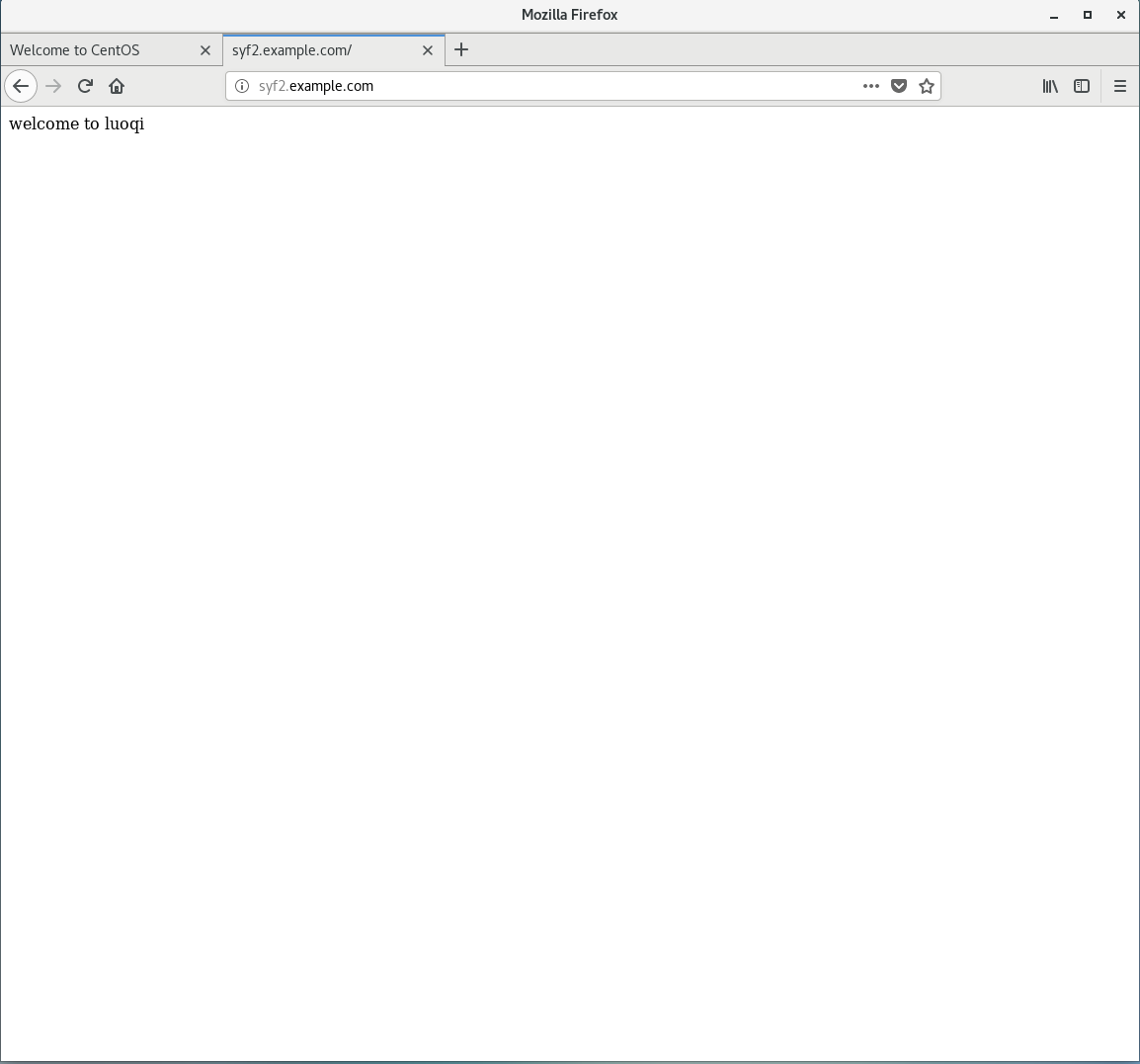Minimize the Mozilla Firefox window

(x=1053, y=15)
